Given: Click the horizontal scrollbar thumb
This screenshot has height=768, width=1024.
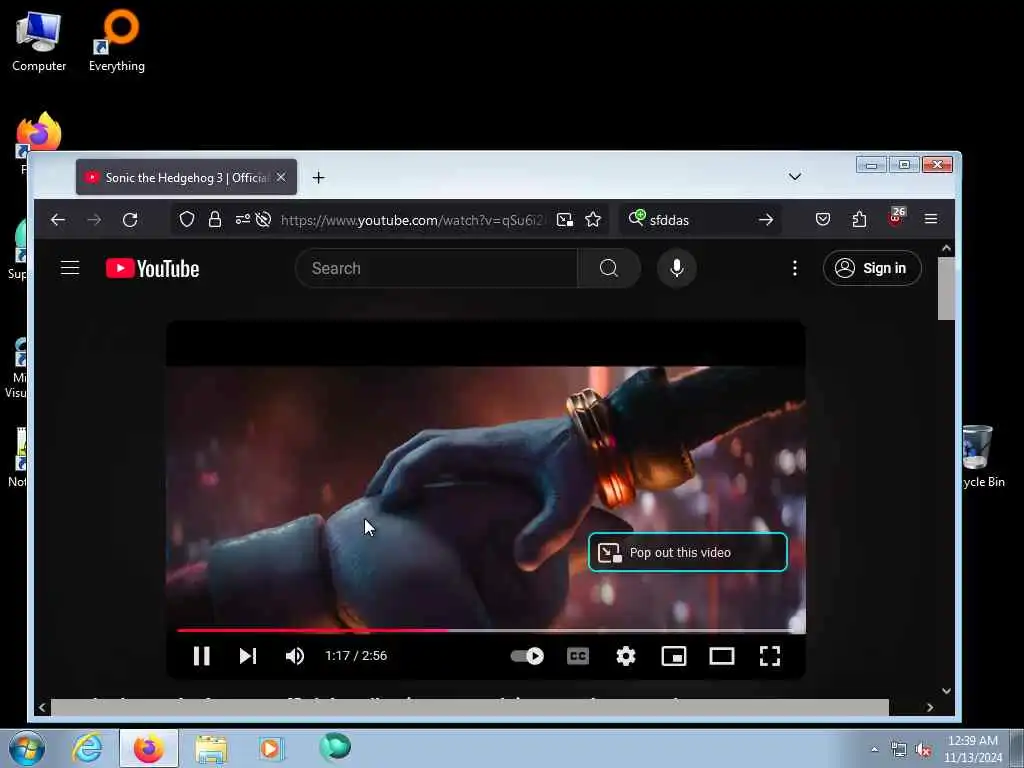Looking at the screenshot, I should click(x=470, y=707).
